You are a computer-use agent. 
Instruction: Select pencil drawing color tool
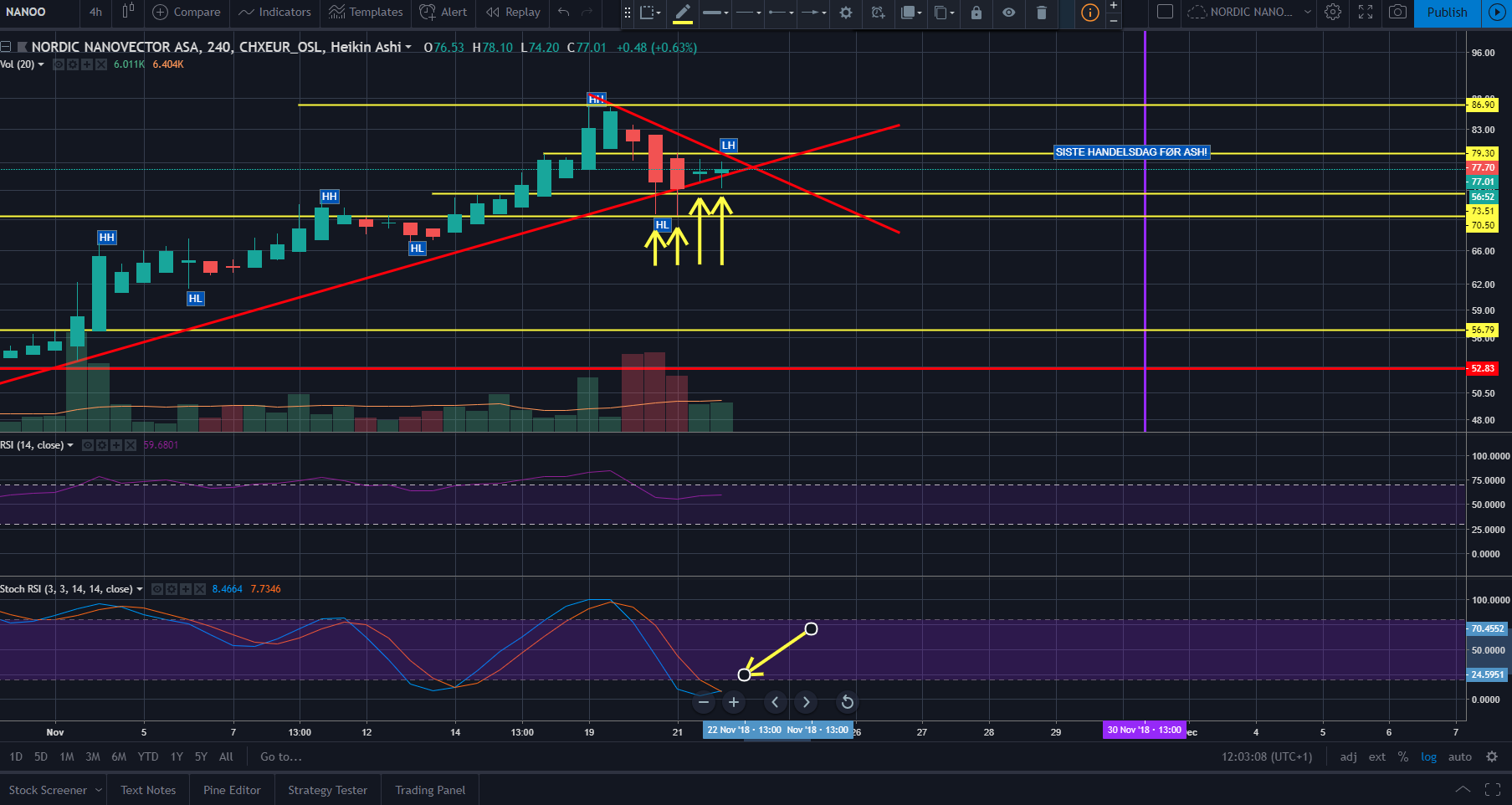[x=683, y=12]
